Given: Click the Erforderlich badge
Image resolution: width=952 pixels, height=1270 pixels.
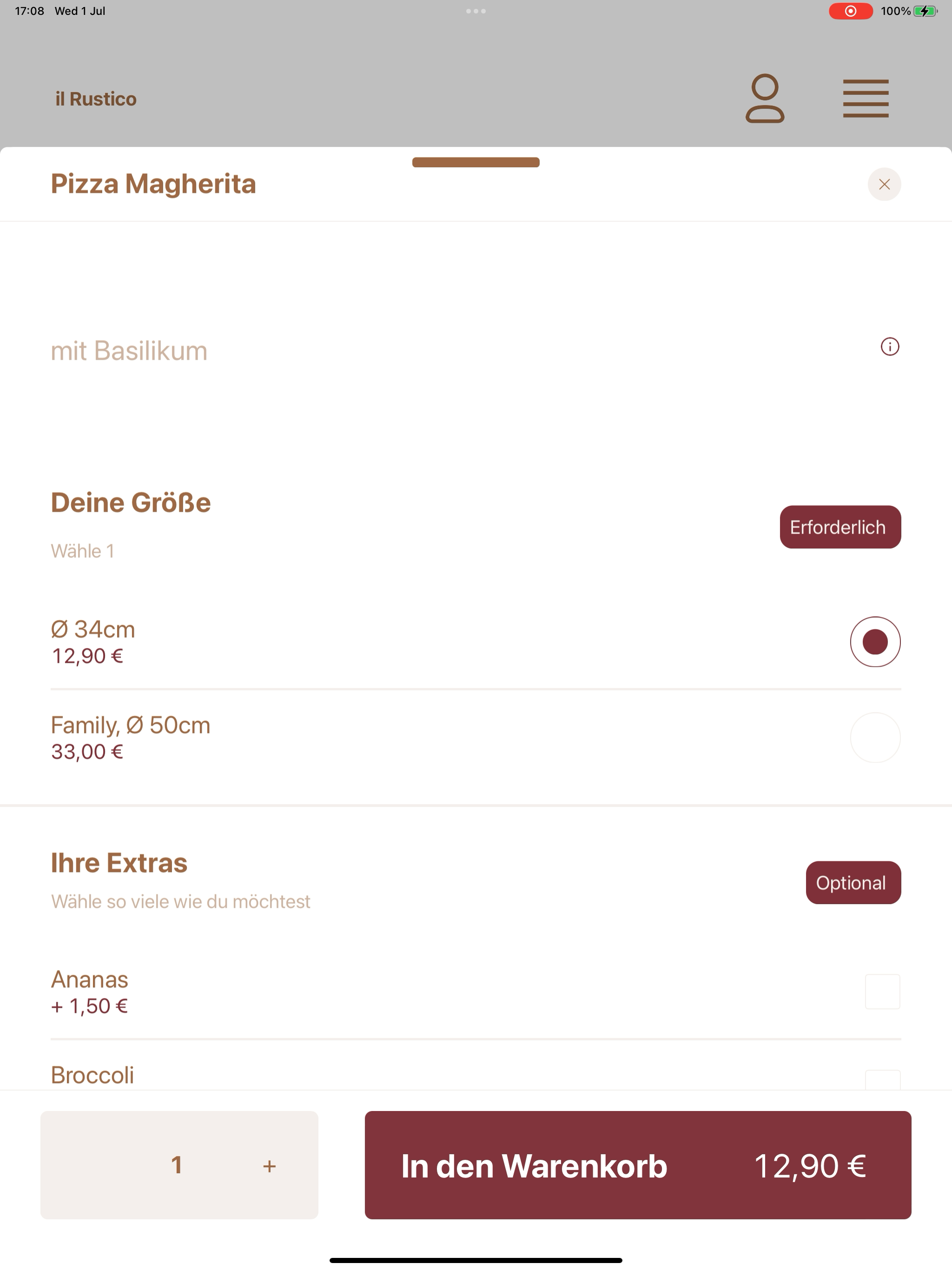Looking at the screenshot, I should [840, 527].
